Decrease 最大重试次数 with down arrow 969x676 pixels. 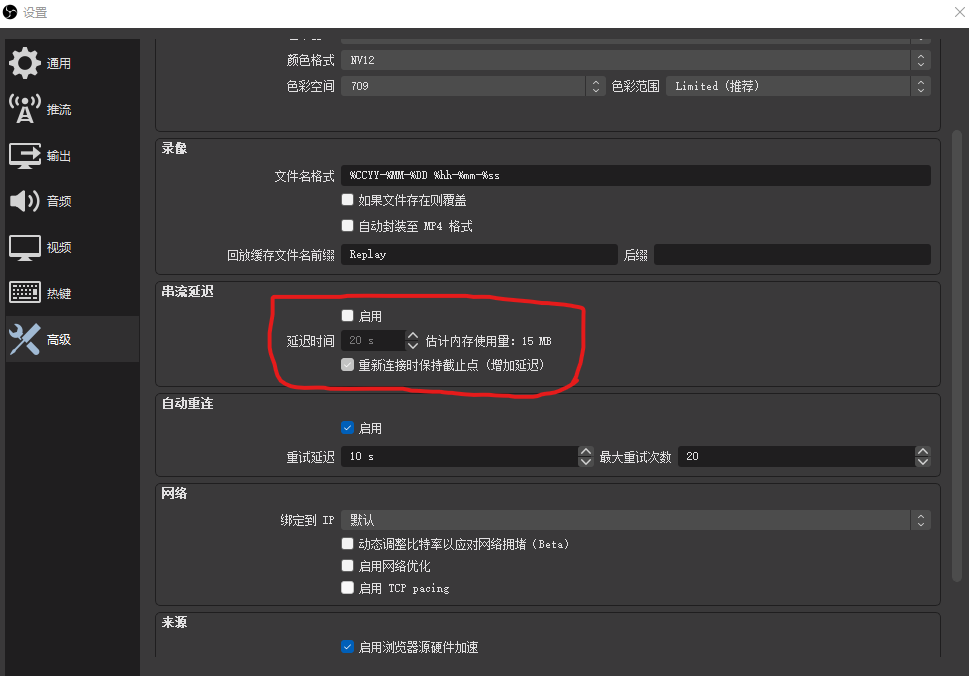click(923, 462)
